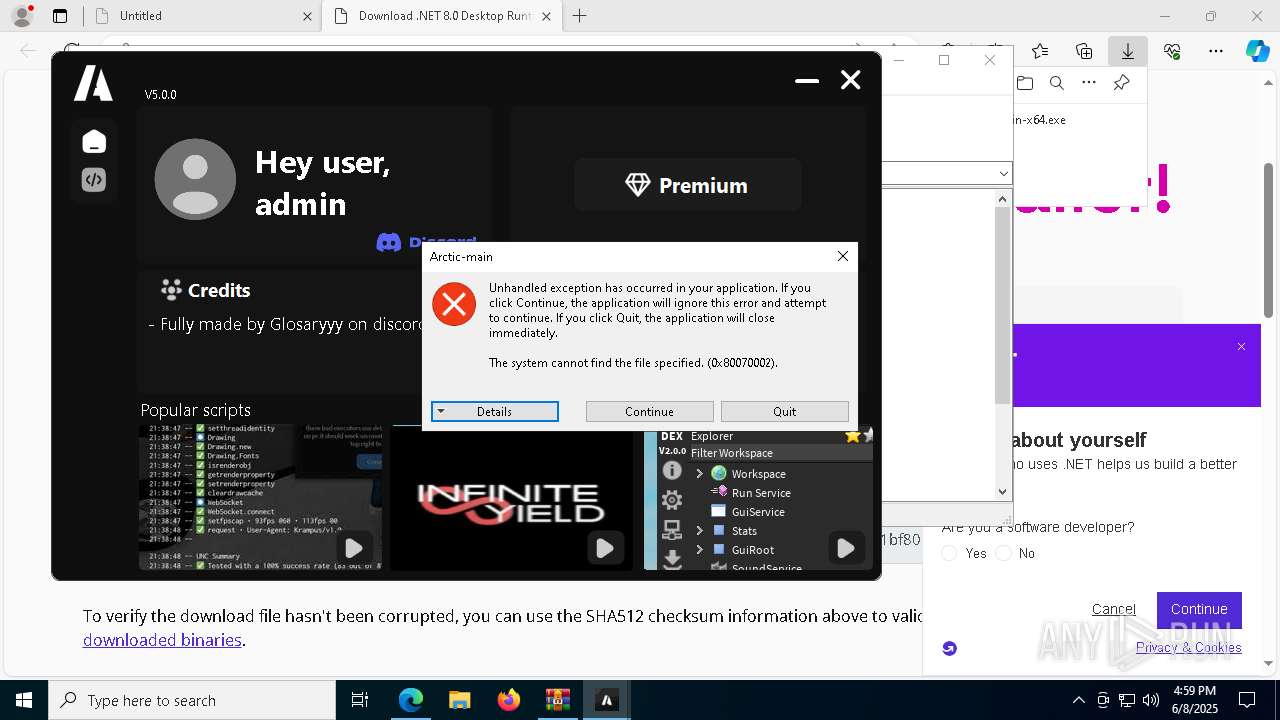Open Windows Start button
The height and width of the screenshot is (720, 1280).
point(24,700)
